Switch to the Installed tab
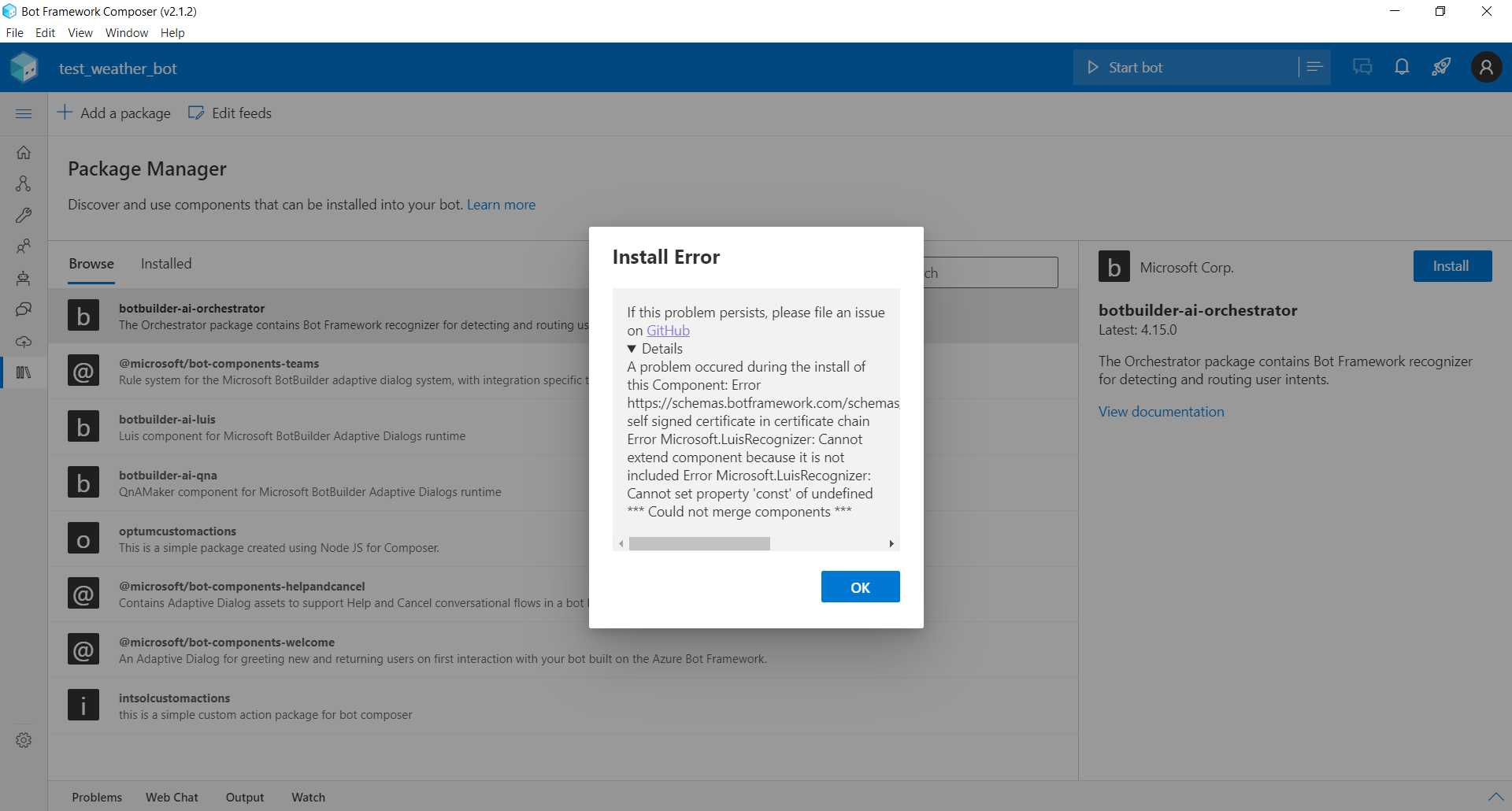The image size is (1512, 811). point(165,263)
